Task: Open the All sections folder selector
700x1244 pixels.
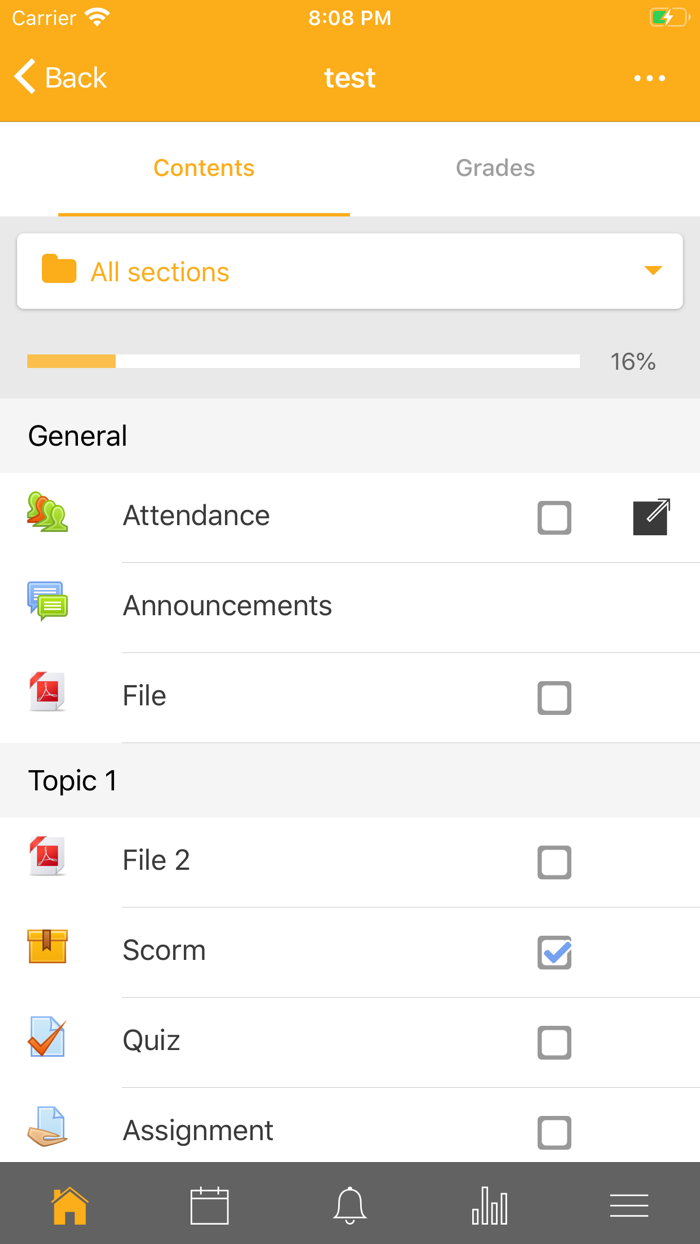Action: click(350, 272)
